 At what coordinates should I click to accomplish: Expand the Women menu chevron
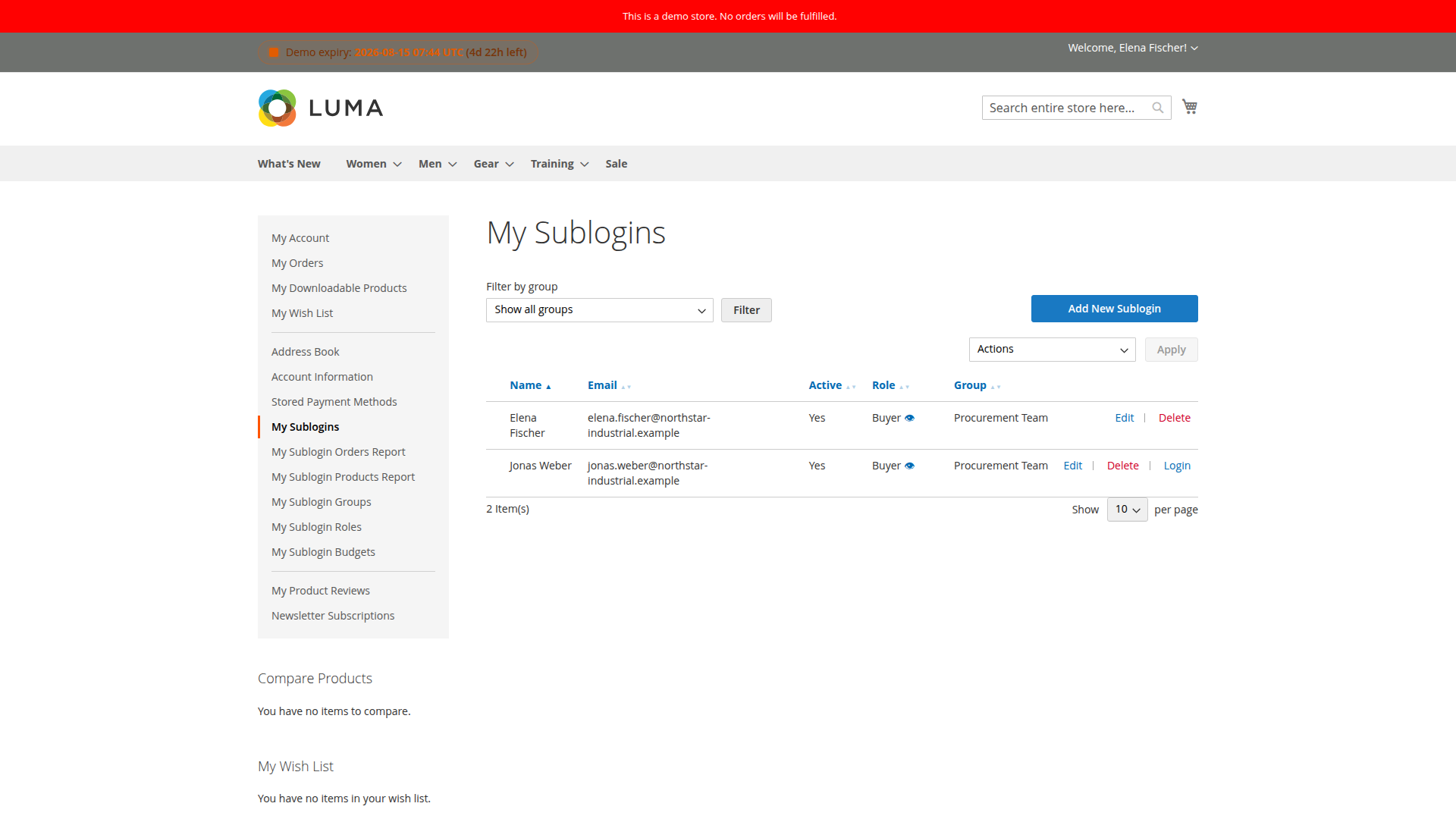[397, 165]
